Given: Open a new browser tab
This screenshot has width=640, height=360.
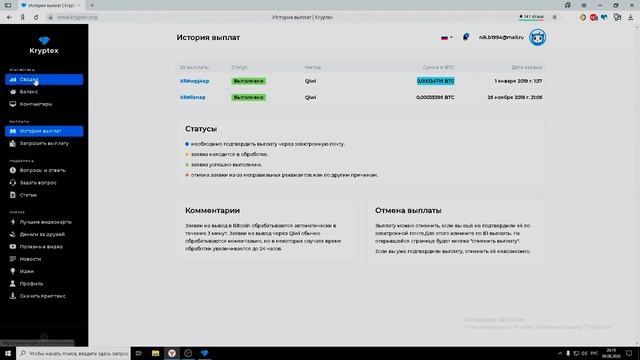Looking at the screenshot, I should (92, 5).
